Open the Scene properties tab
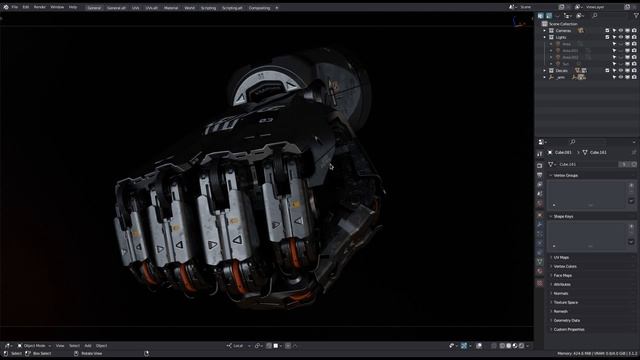Screen dimensions: 640x360 pos(540,194)
